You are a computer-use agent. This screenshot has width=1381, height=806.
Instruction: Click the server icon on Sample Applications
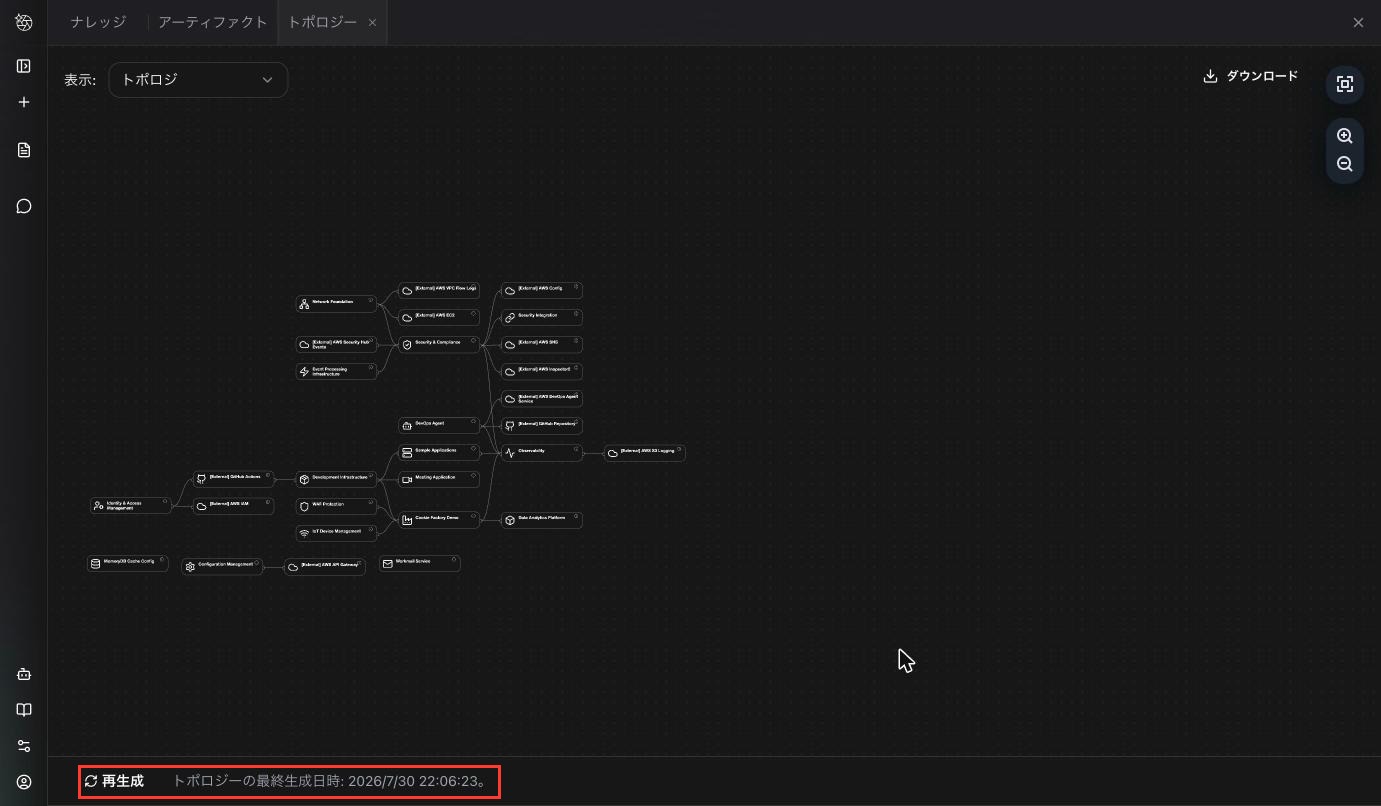pyautogui.click(x=407, y=453)
